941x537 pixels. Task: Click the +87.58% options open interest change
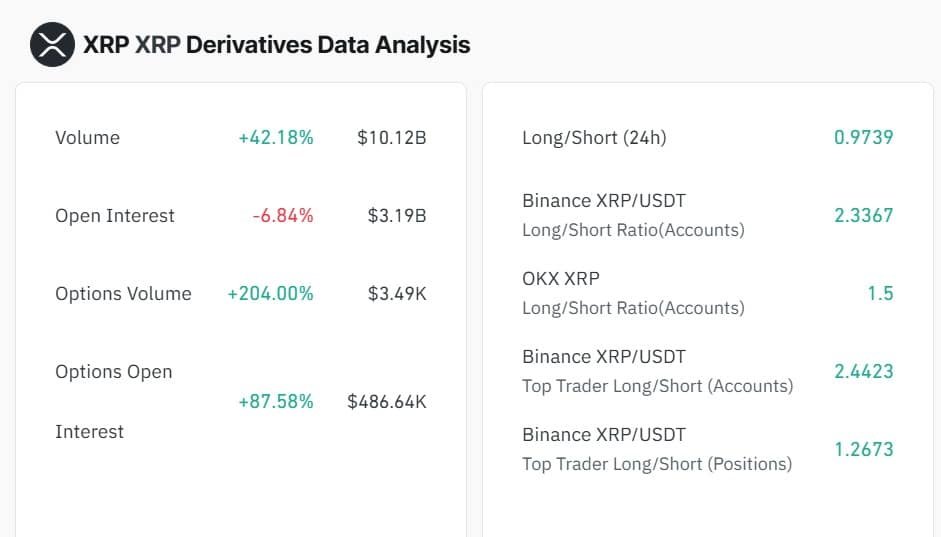(275, 402)
